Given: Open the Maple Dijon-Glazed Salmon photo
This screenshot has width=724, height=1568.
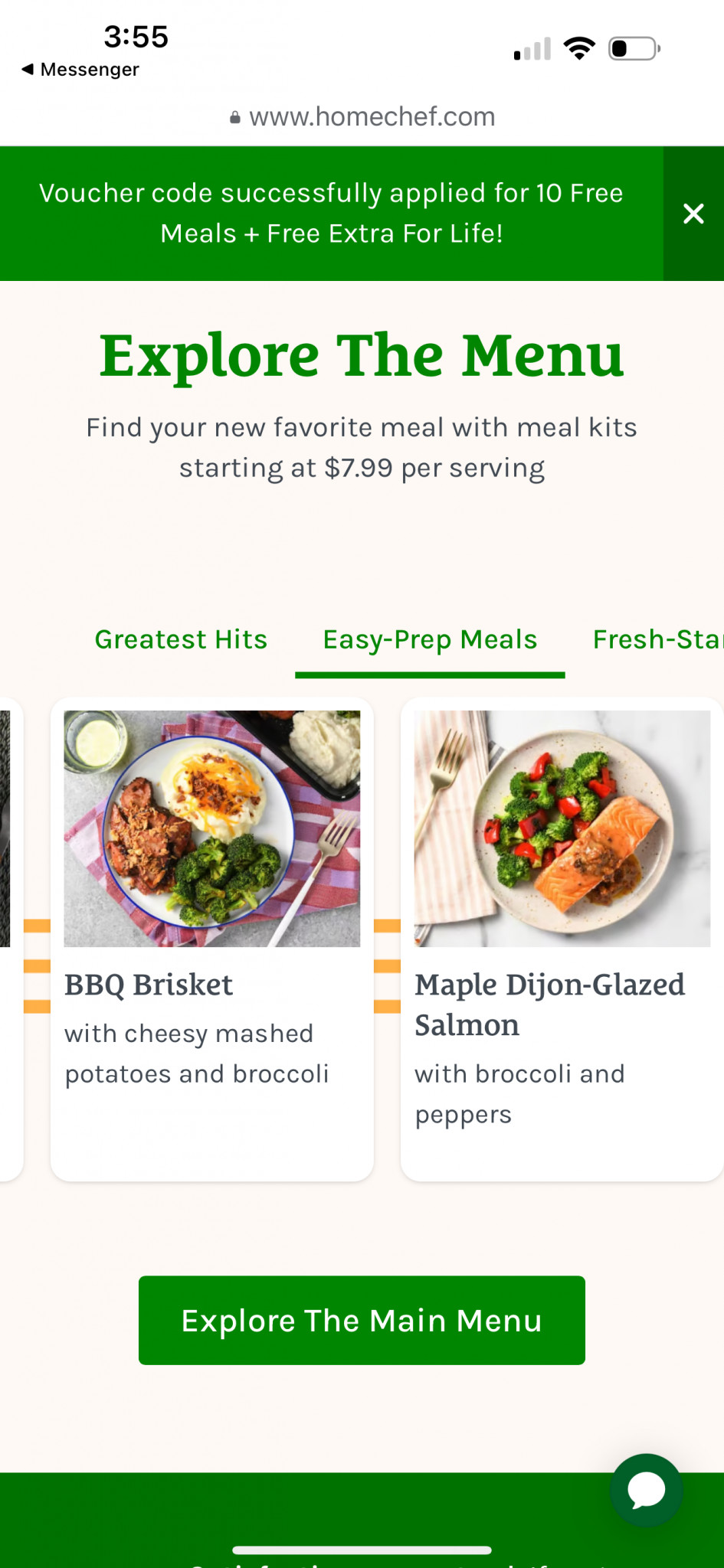Looking at the screenshot, I should coord(562,828).
